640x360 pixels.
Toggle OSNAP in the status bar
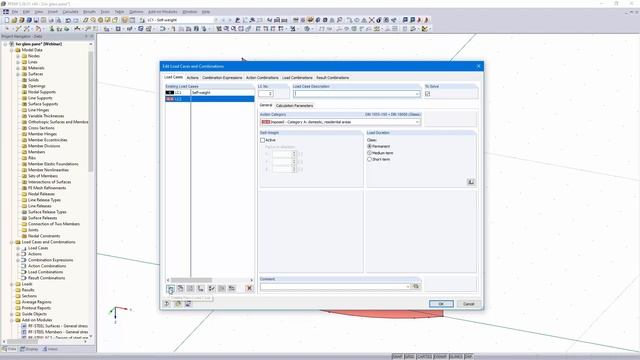coord(440,357)
